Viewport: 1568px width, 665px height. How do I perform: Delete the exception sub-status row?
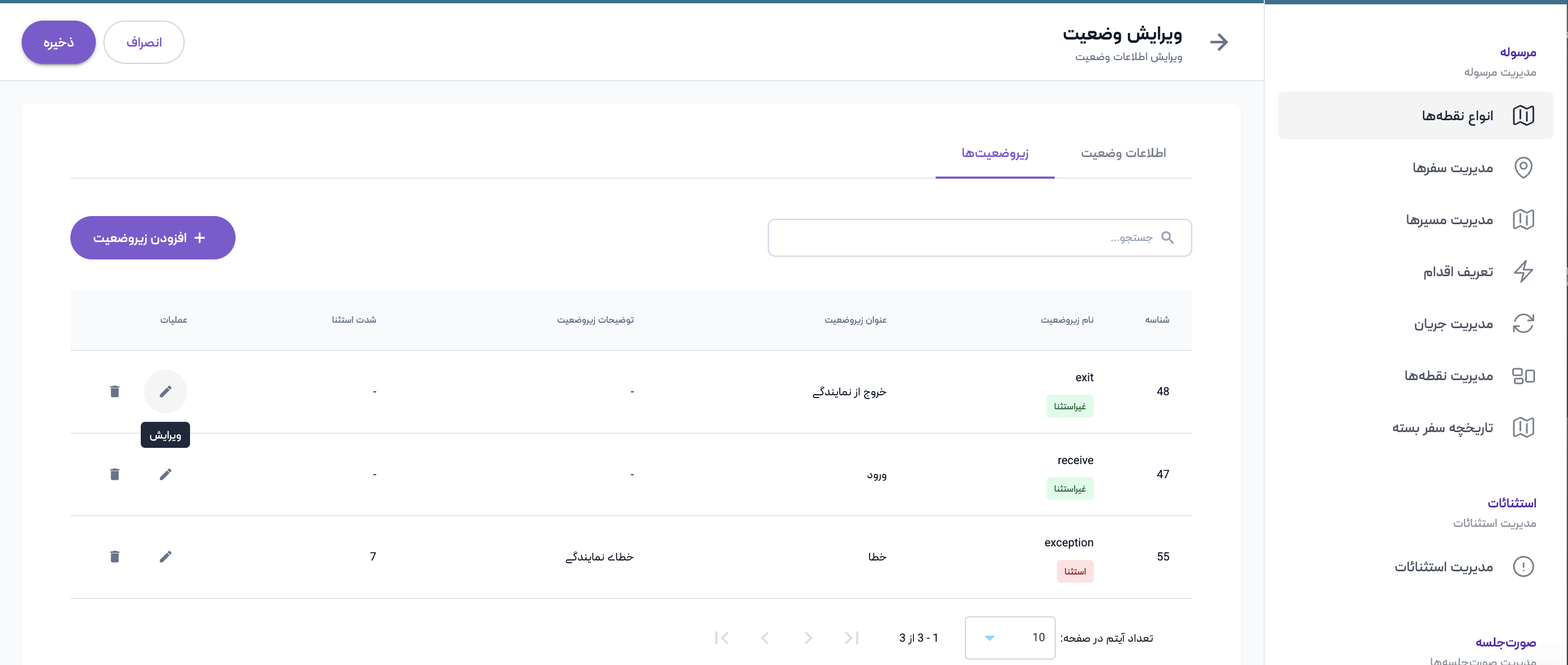point(114,556)
